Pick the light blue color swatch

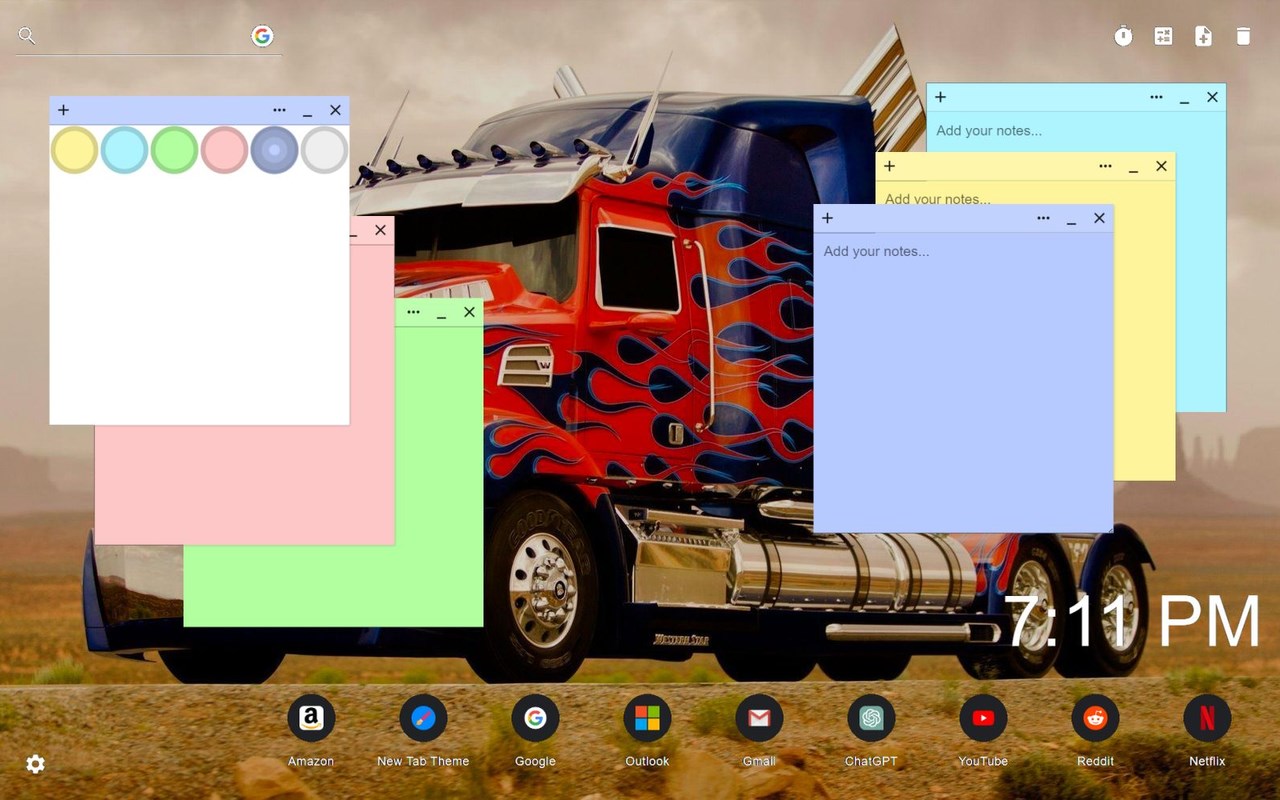click(x=124, y=150)
